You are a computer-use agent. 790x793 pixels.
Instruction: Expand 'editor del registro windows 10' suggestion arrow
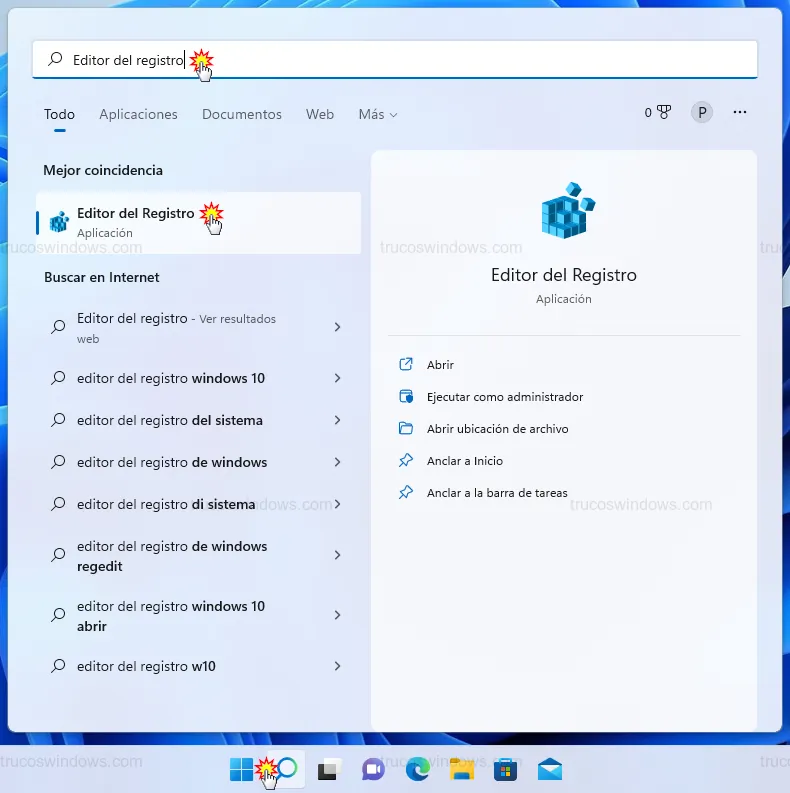tap(337, 378)
